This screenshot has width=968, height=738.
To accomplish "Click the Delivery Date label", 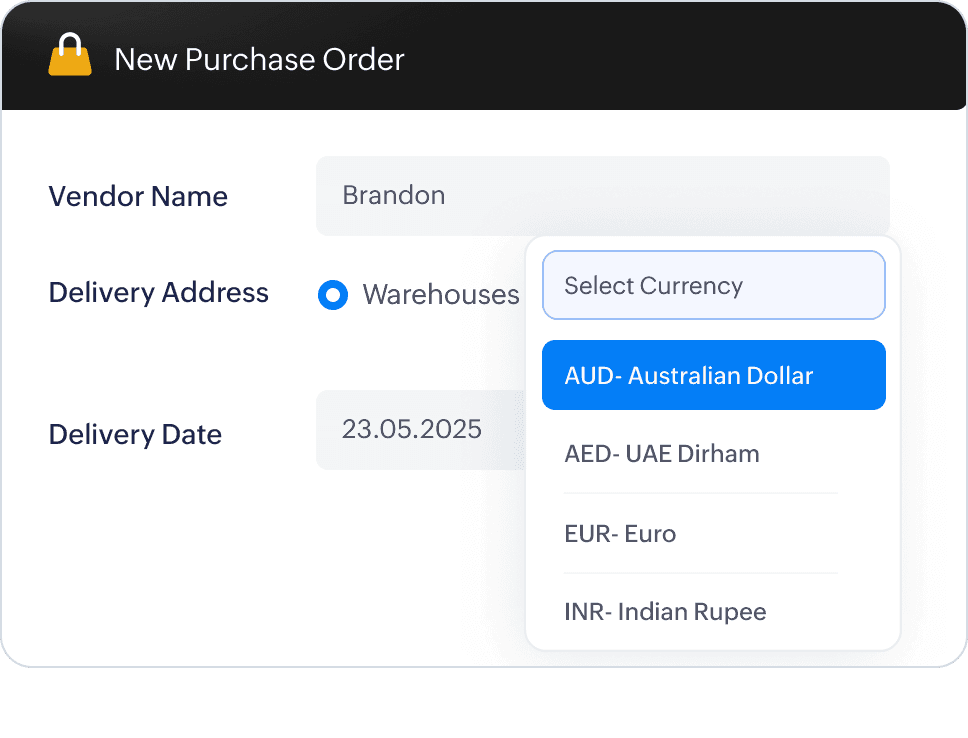I will pyautogui.click(x=135, y=435).
